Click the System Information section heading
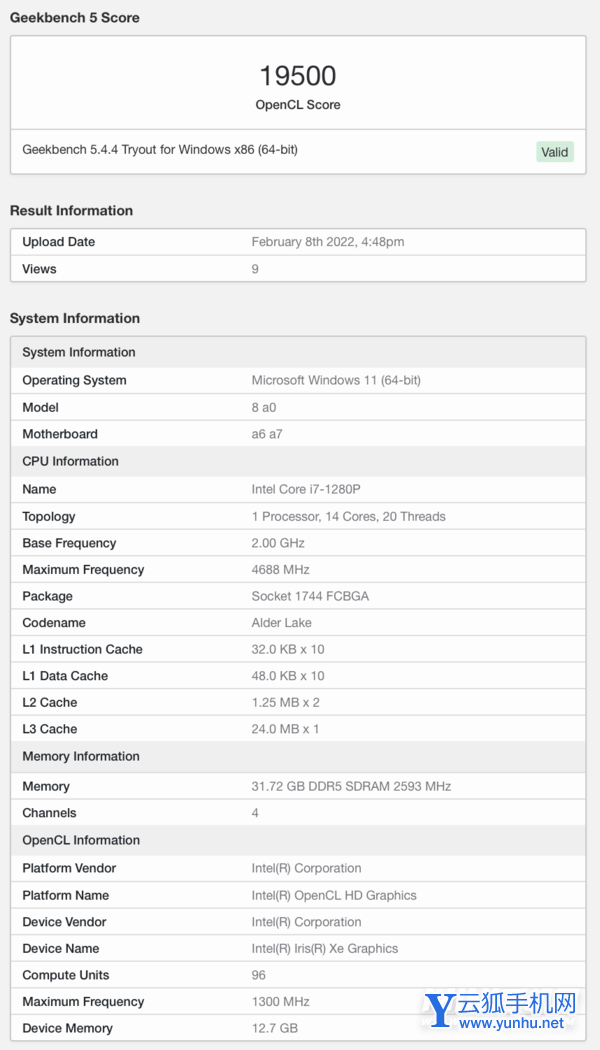The image size is (600, 1050). point(75,318)
